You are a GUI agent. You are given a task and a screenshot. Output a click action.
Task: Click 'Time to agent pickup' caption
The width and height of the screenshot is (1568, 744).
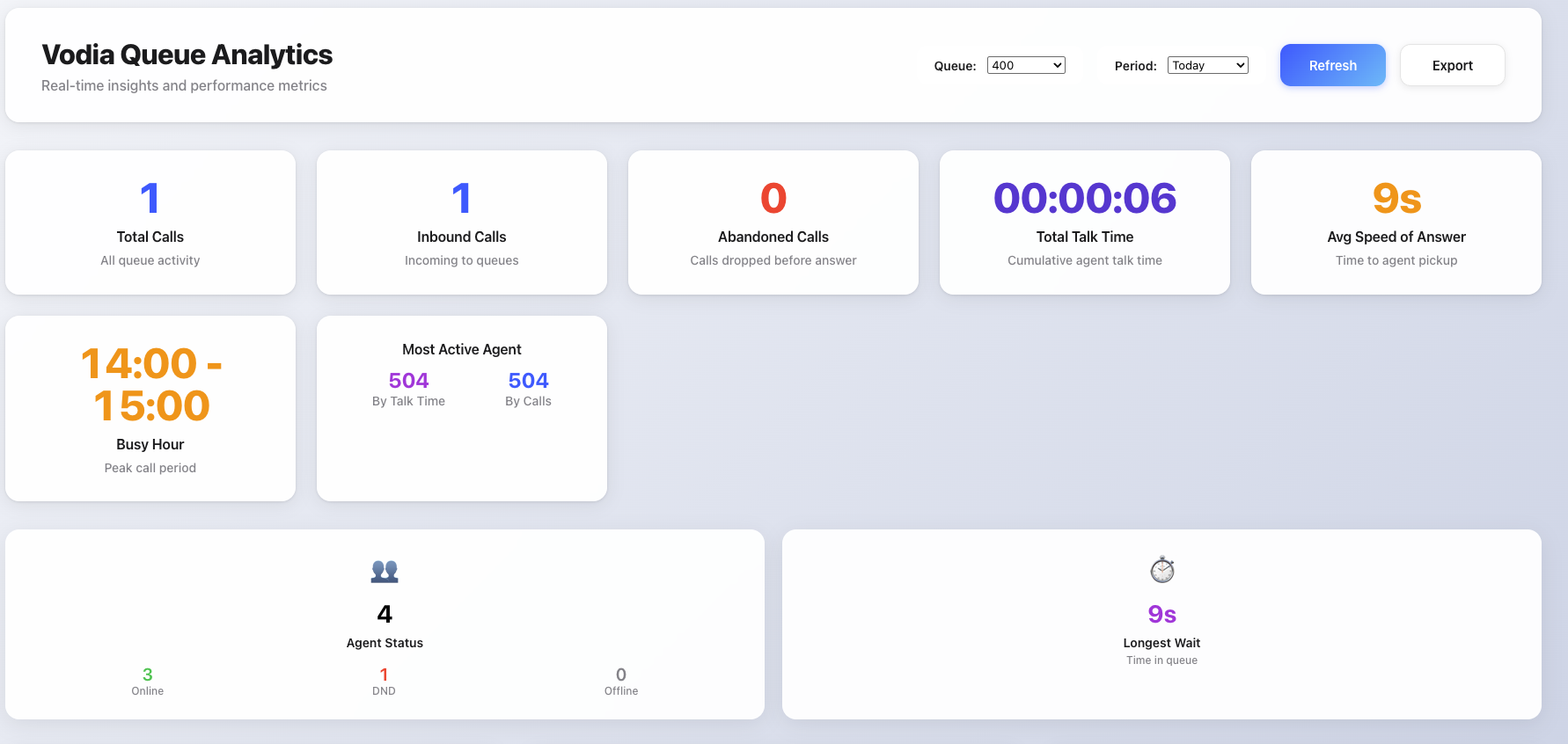coord(1396,260)
